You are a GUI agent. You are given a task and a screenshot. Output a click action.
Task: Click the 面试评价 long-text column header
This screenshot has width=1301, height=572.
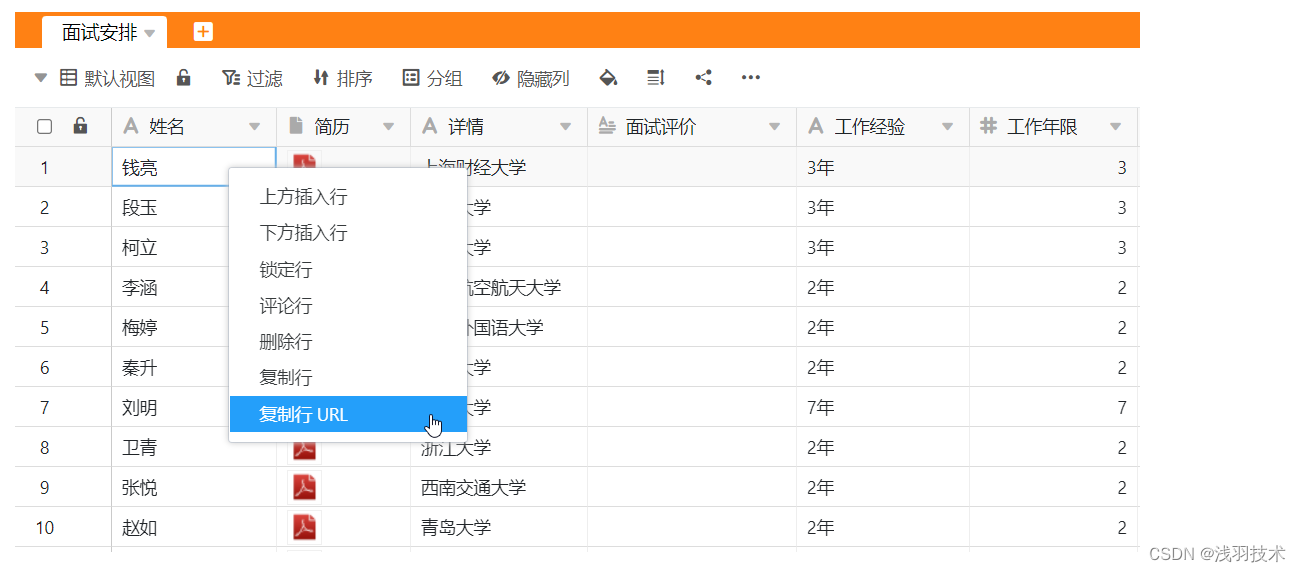692,127
